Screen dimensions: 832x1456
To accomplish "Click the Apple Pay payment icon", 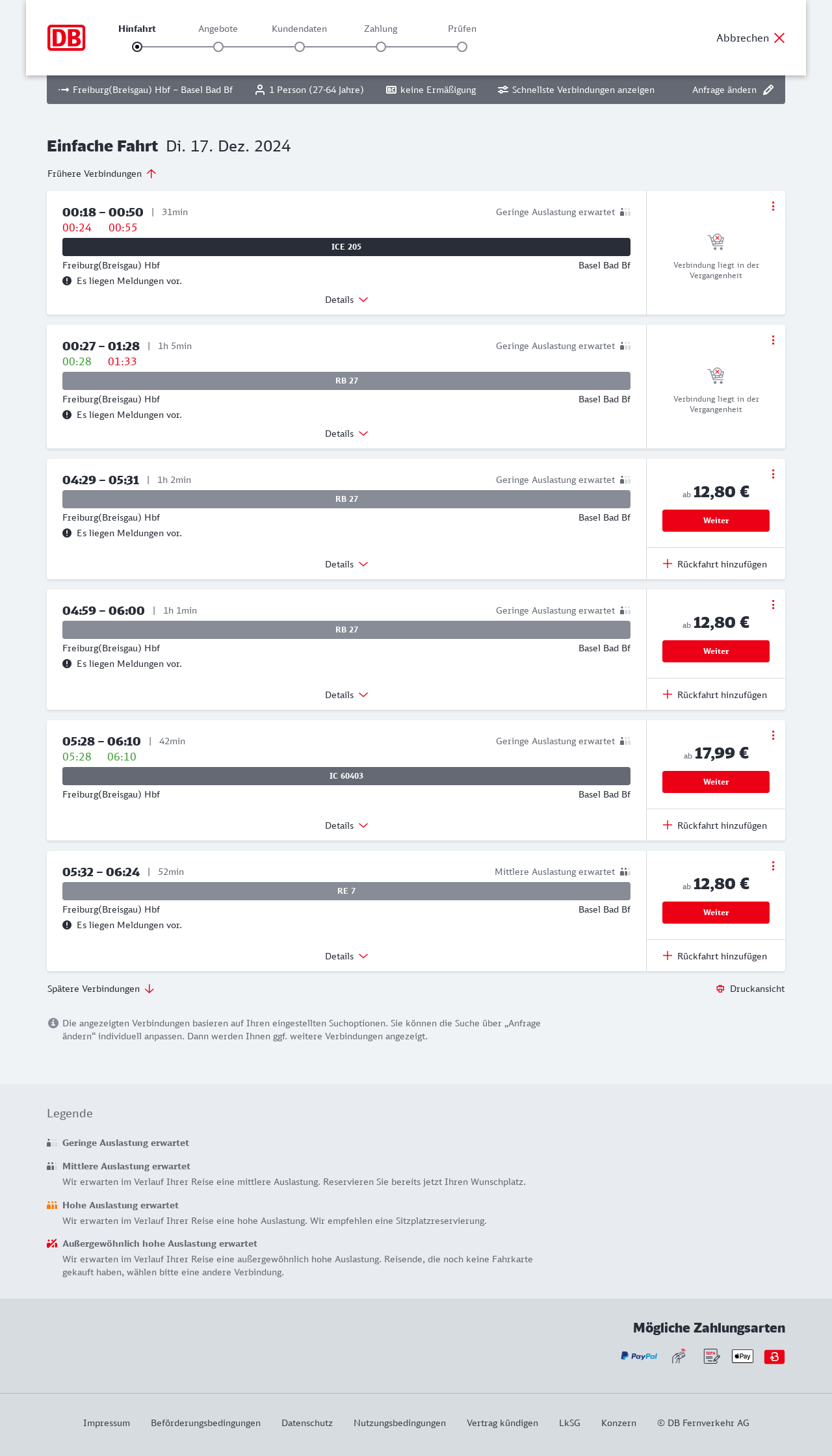I will click(x=742, y=1356).
